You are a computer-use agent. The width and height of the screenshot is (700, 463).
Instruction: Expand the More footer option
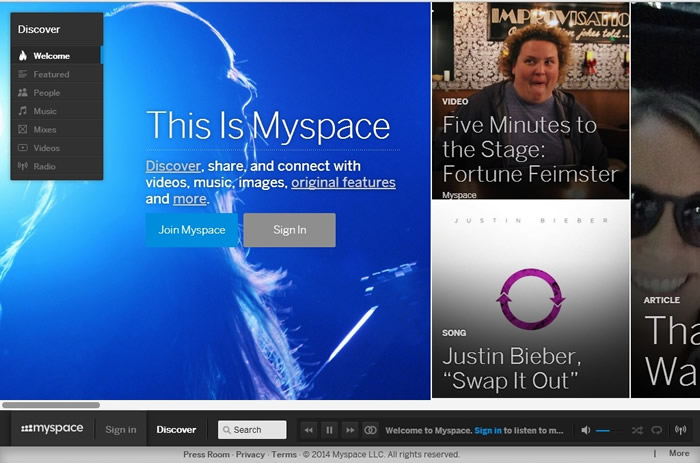click(x=679, y=454)
